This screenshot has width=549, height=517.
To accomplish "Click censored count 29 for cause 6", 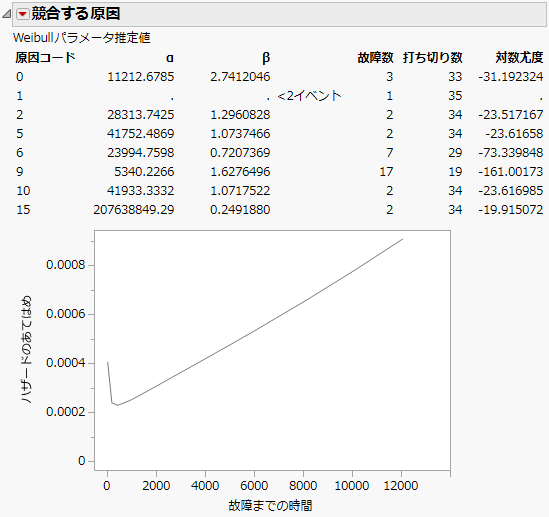I will coord(455,153).
